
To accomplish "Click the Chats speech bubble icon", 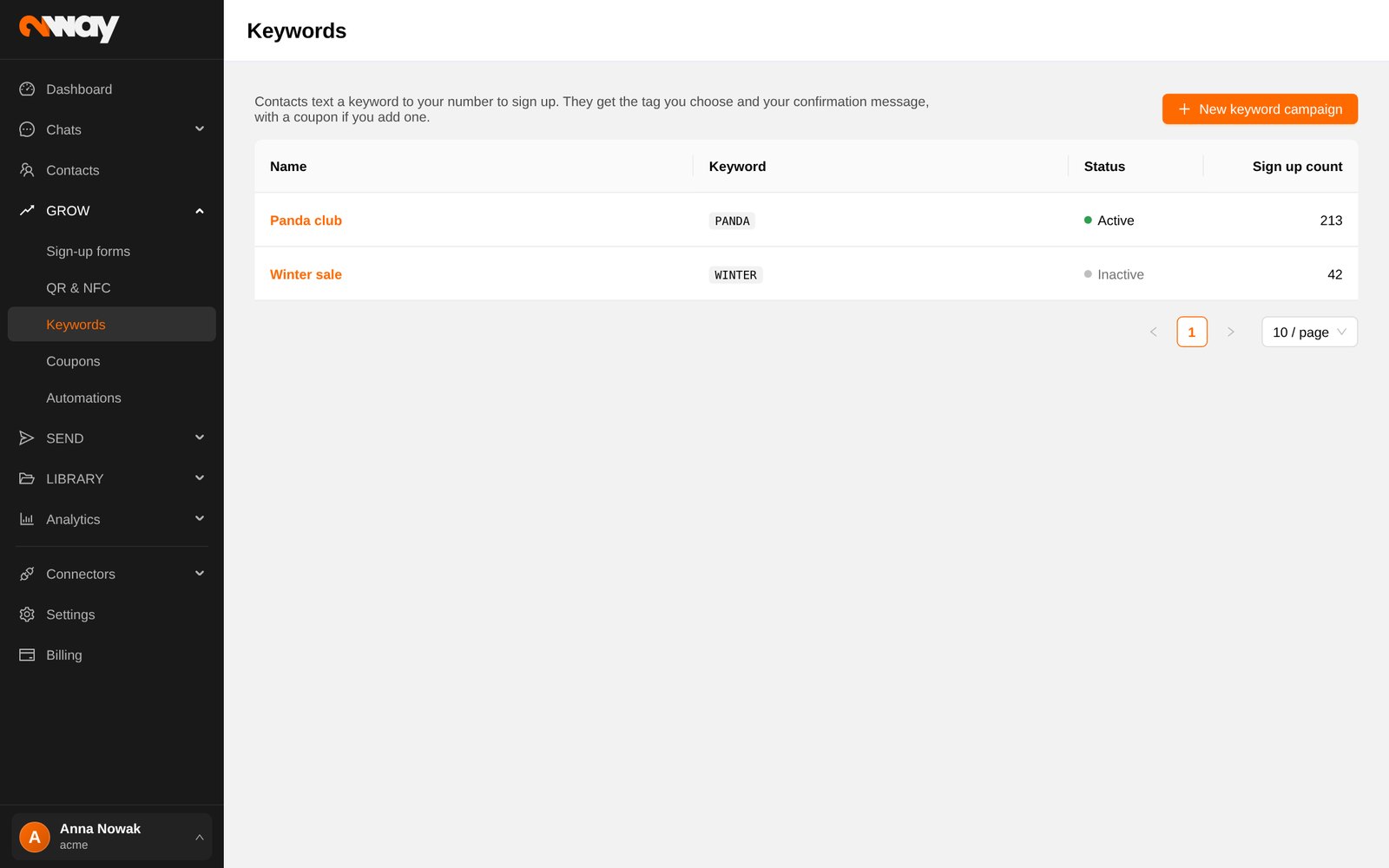I will click(x=27, y=129).
